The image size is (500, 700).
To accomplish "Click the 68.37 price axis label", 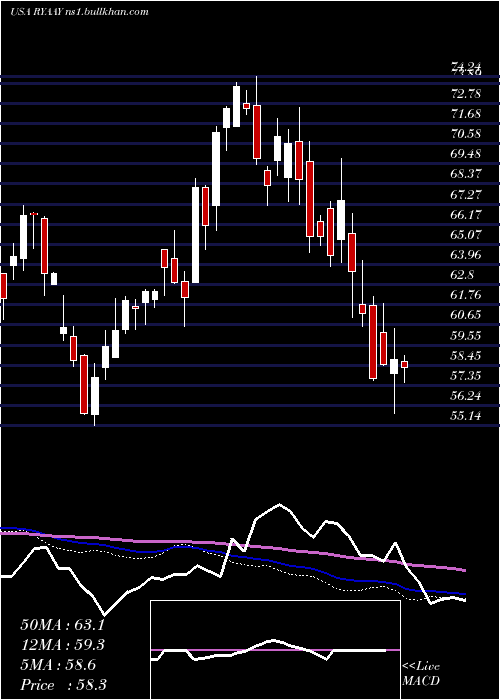I will pyautogui.click(x=467, y=174).
